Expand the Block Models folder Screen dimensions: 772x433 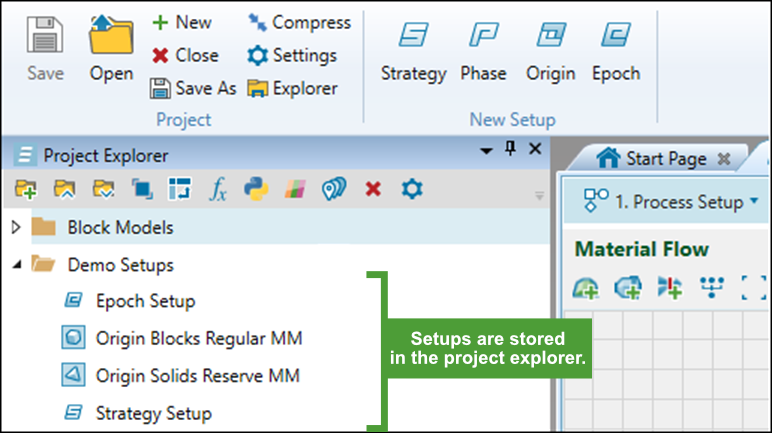[16, 227]
